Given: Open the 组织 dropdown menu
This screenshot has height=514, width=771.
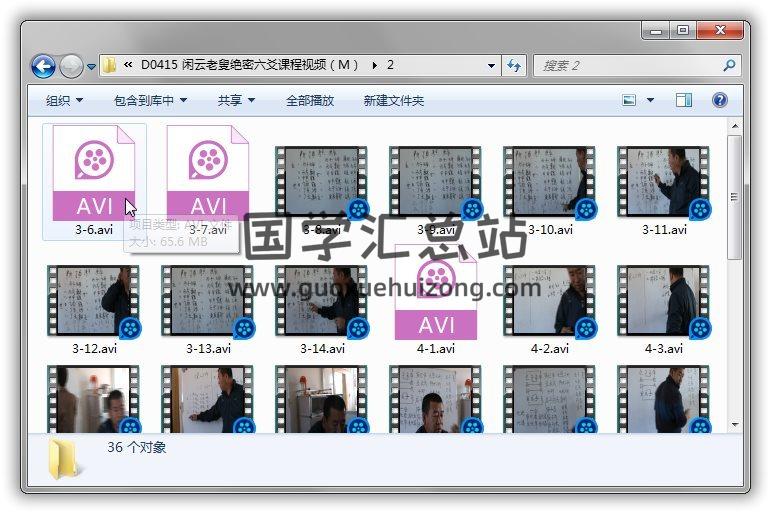Looking at the screenshot, I should pos(64,100).
